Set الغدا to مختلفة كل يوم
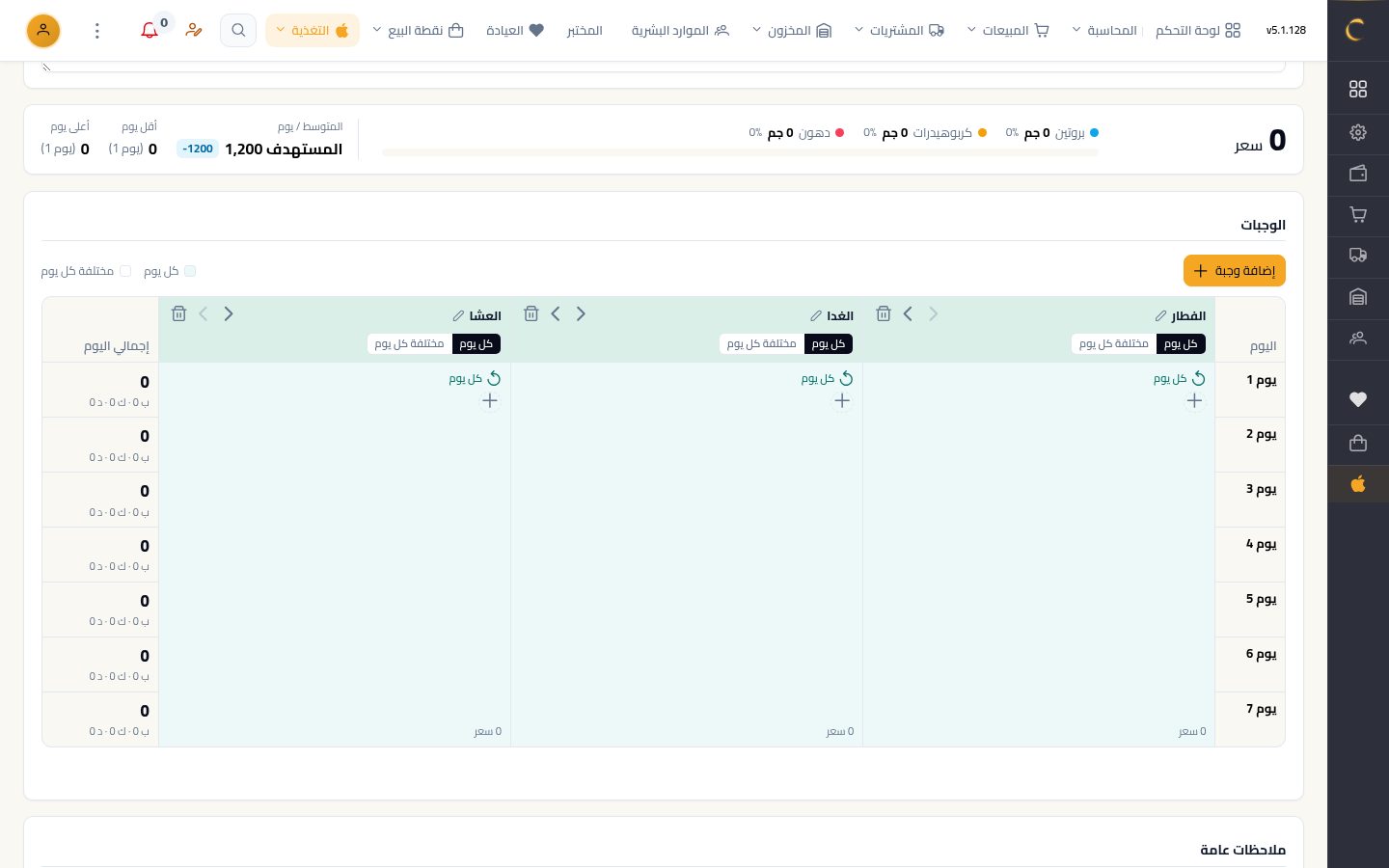 (761, 343)
